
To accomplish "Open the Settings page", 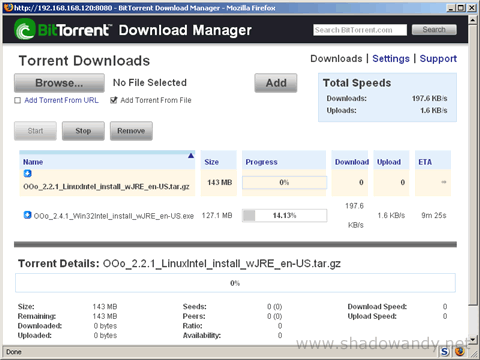I will click(x=391, y=59).
